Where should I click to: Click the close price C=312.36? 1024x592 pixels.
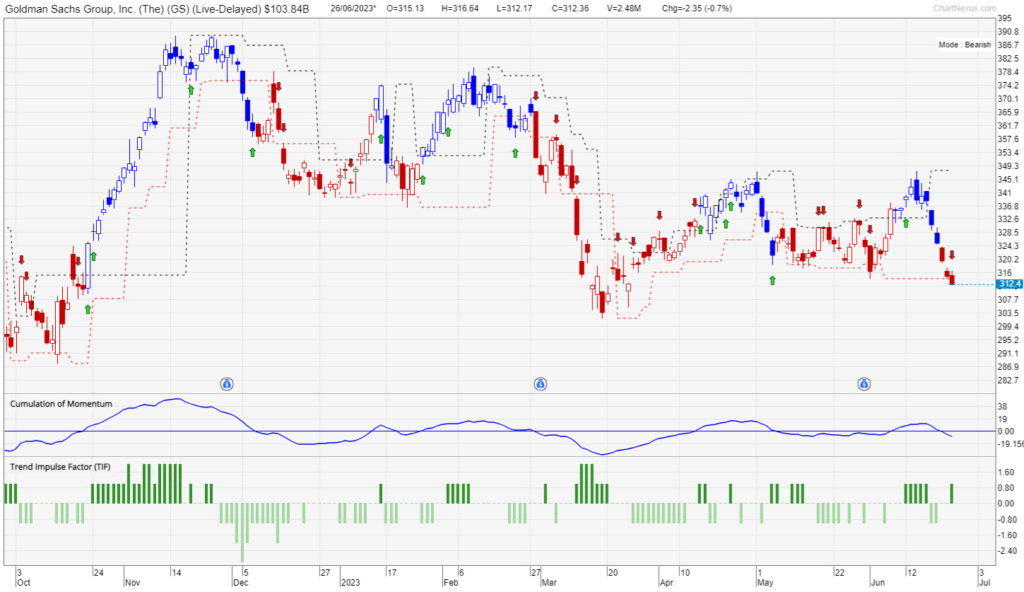tap(570, 8)
